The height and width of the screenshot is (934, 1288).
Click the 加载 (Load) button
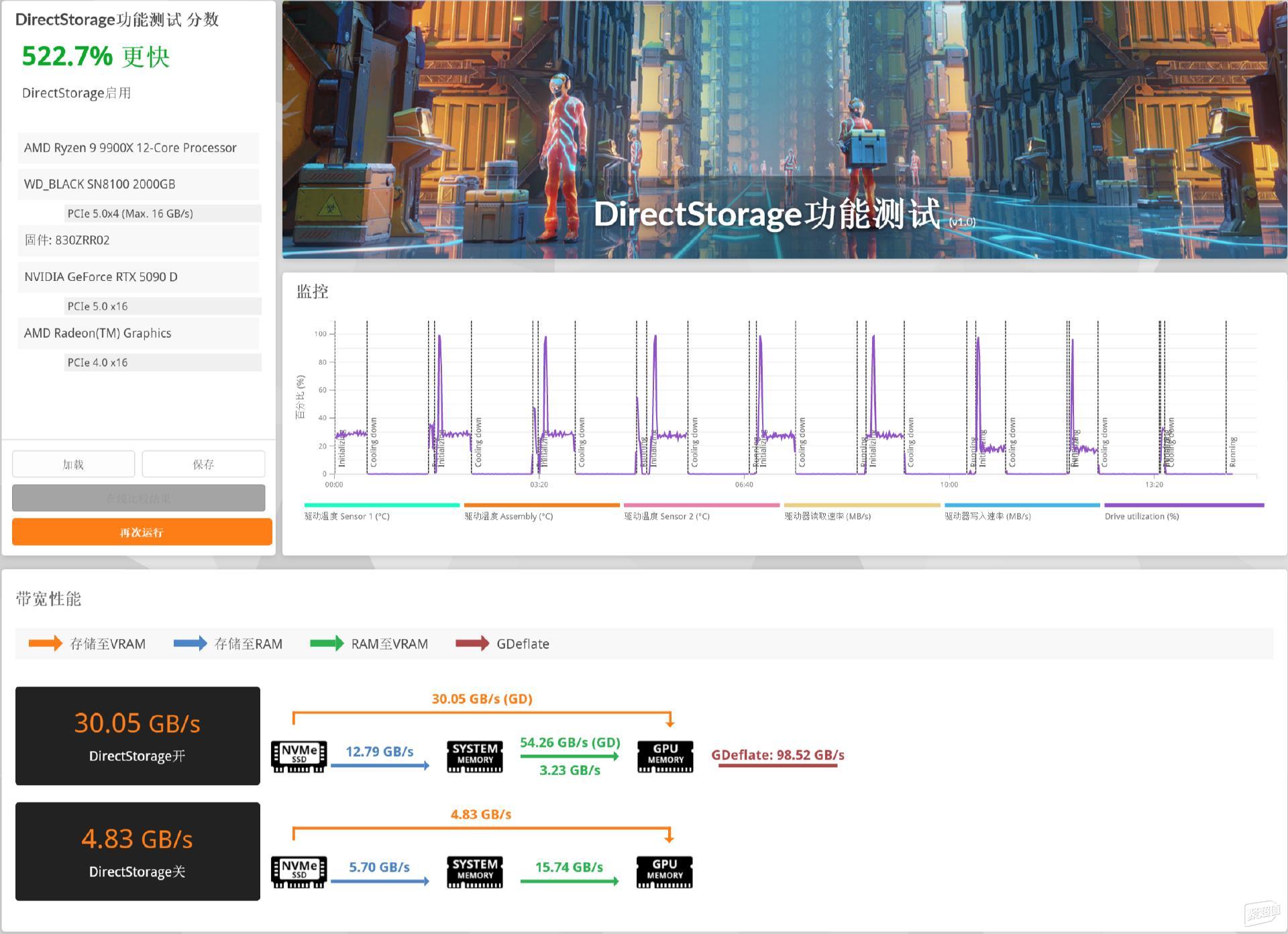(x=74, y=464)
